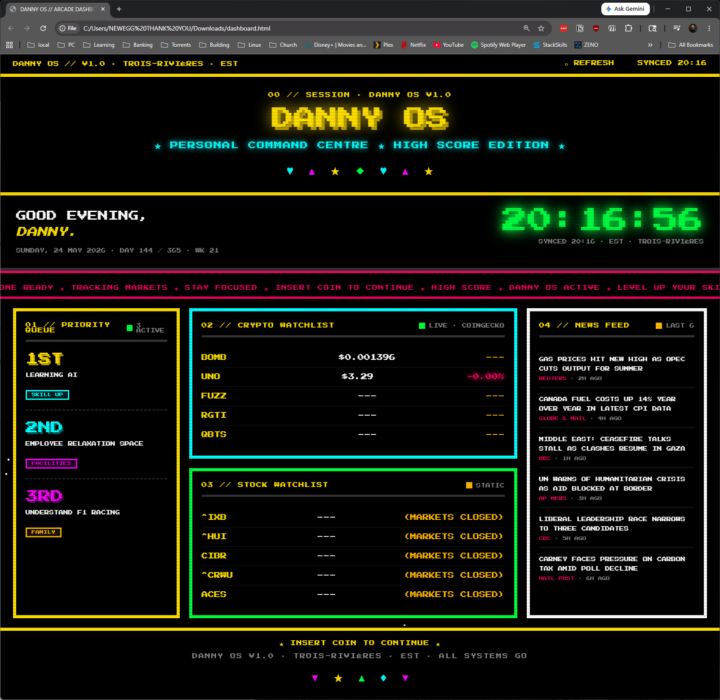Open the Chrome profile avatar
720x700 pixels.
pyautogui.click(x=692, y=28)
